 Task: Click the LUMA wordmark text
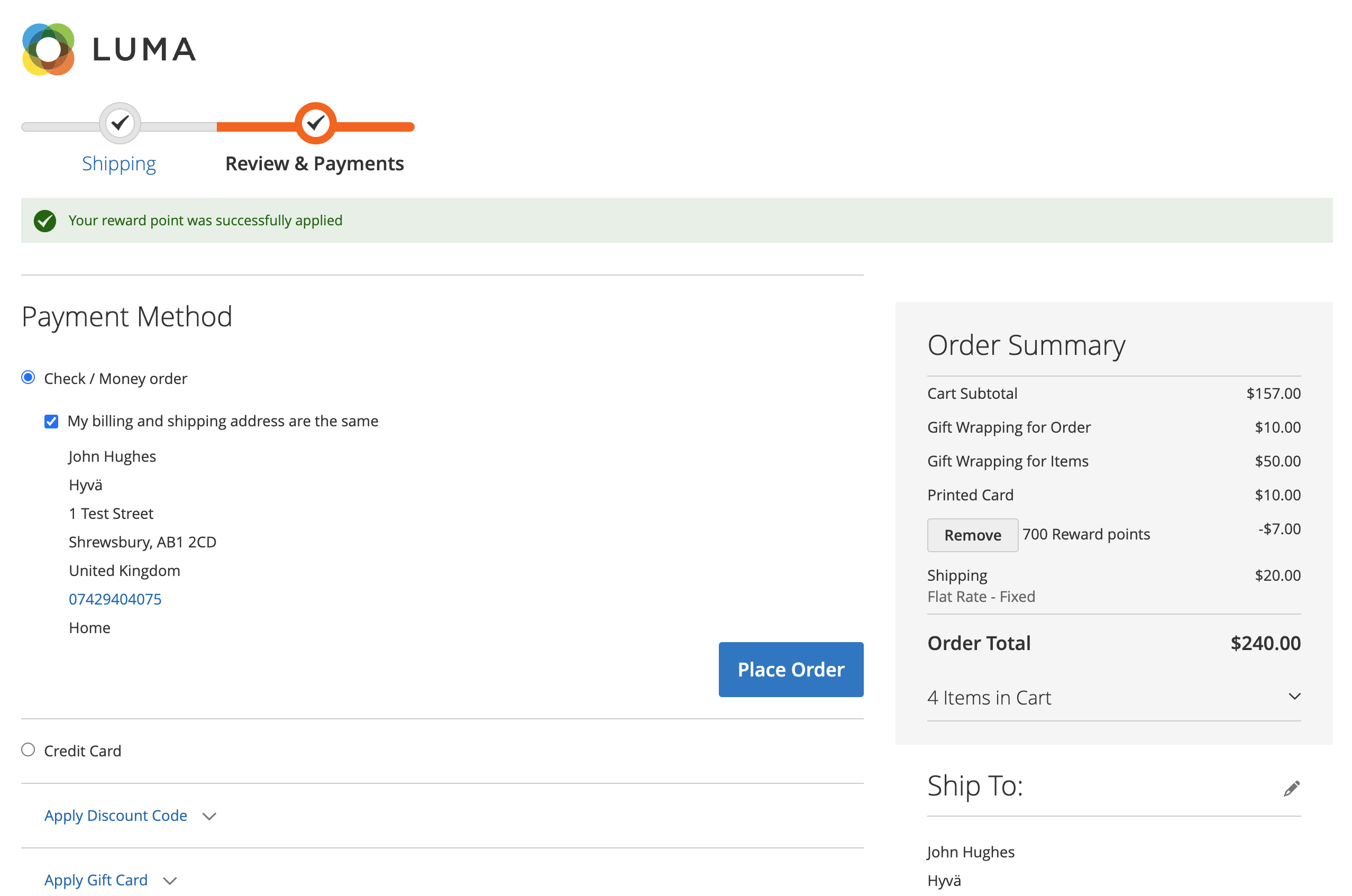pyautogui.click(x=144, y=50)
